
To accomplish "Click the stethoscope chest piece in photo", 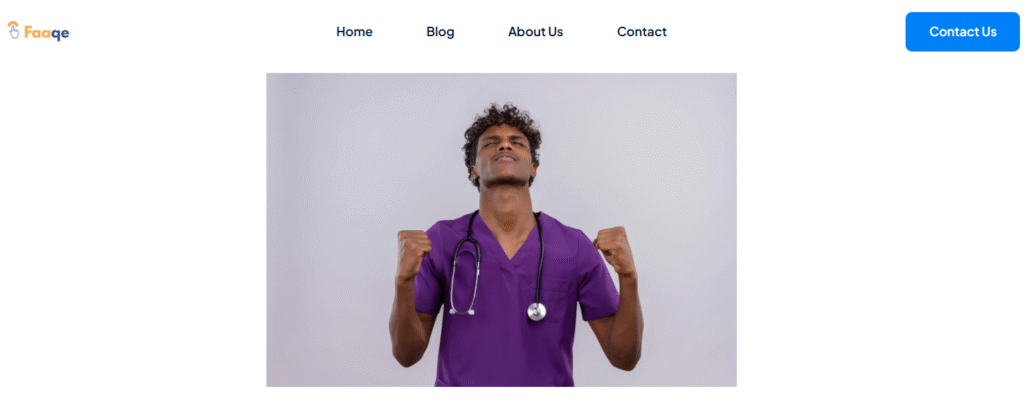I will pyautogui.click(x=536, y=311).
